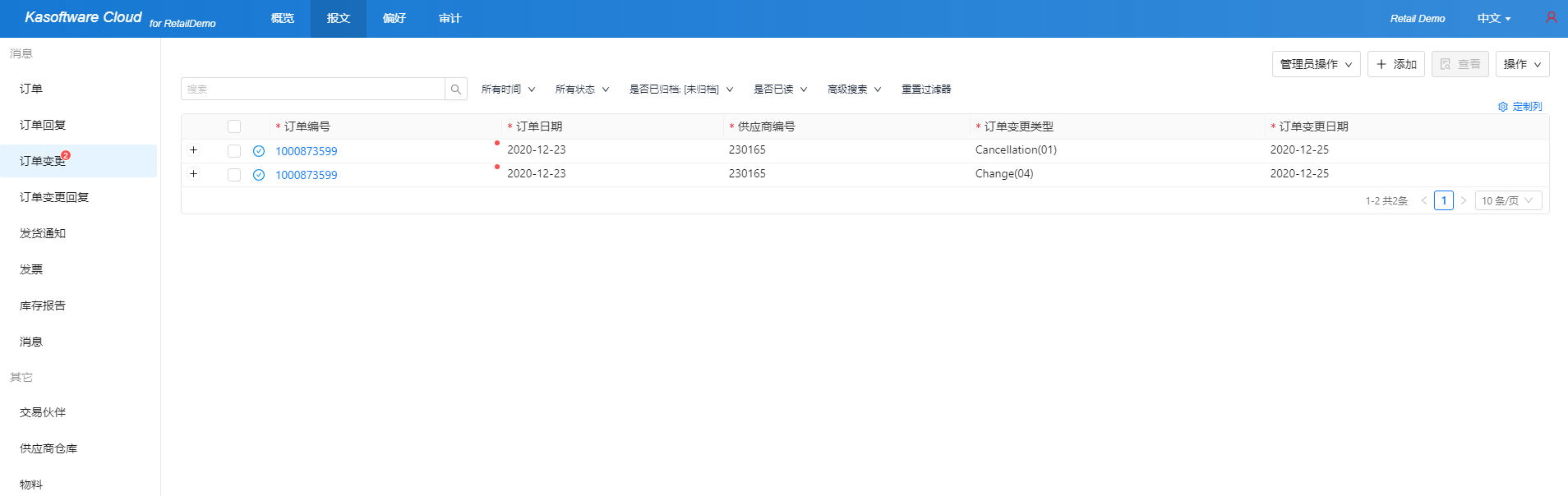This screenshot has height=496, width=1568.
Task: Open the 所有时间 filter dropdown
Action: (508, 90)
